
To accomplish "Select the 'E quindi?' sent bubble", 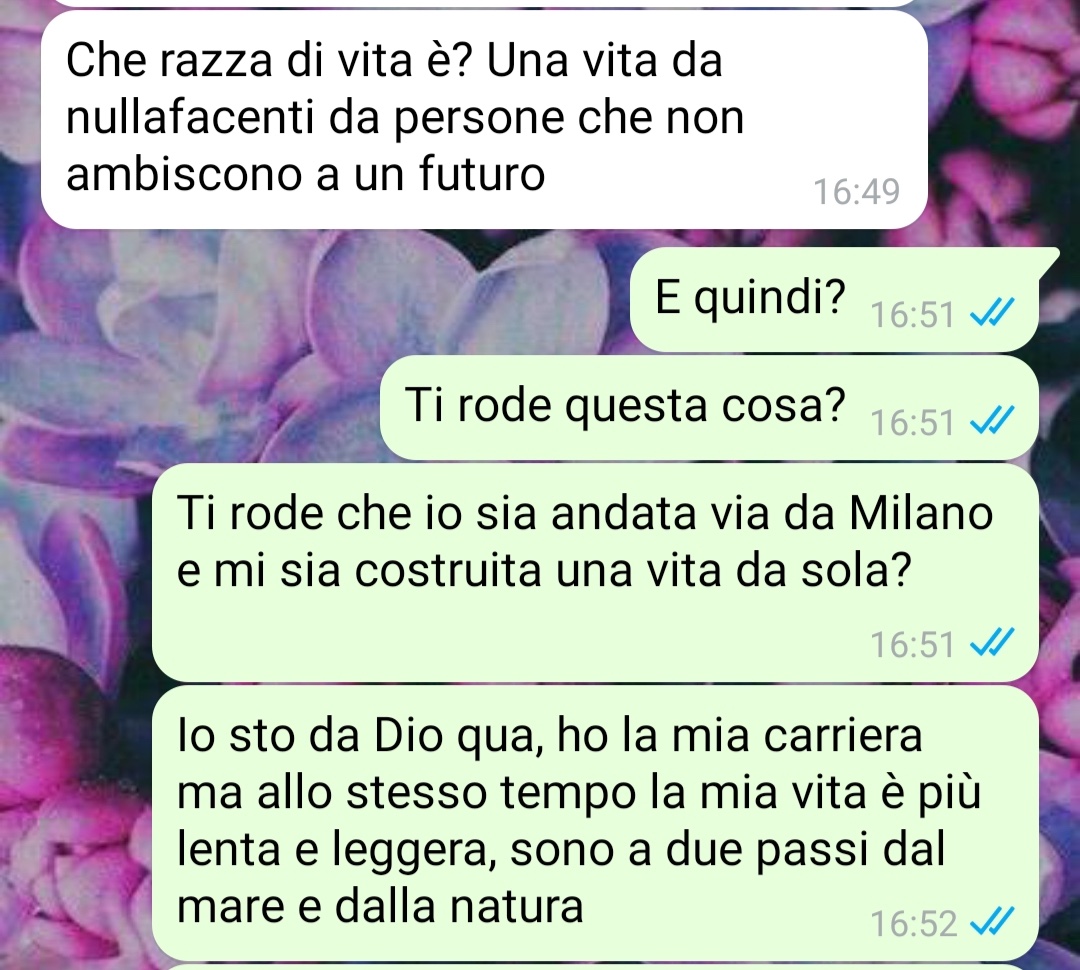I will pos(835,299).
